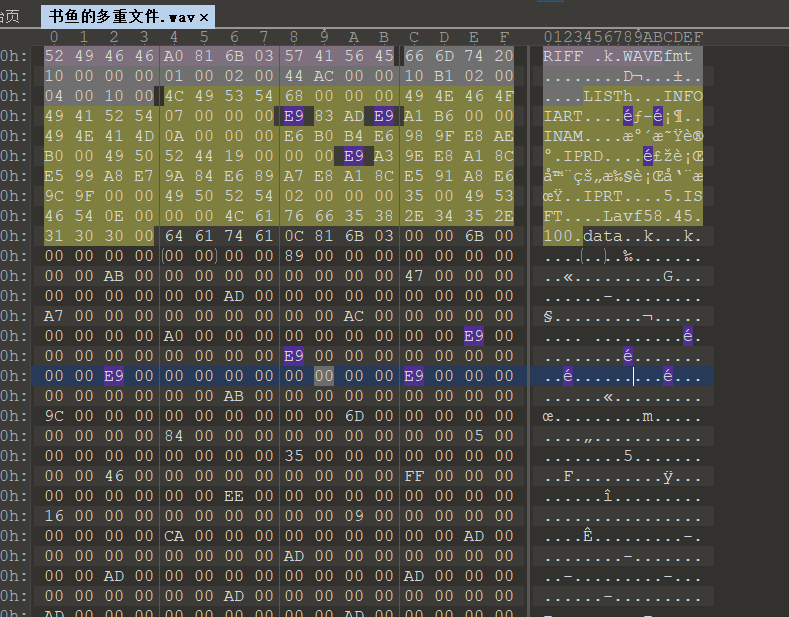Viewport: 789px width, 617px height.
Task: Click byte EE in the hex area
Action: tap(234, 496)
